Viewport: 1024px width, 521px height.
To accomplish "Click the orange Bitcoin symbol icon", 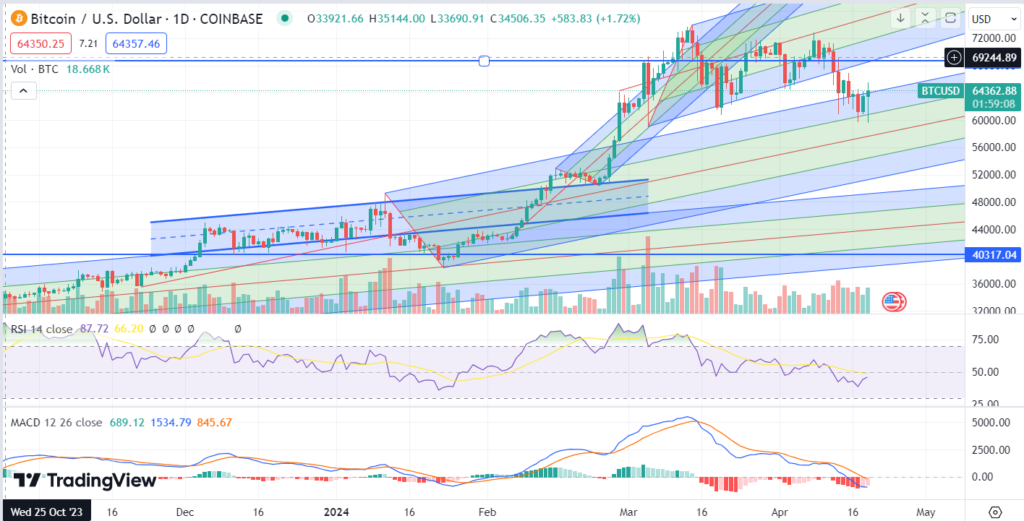I will 18,18.
